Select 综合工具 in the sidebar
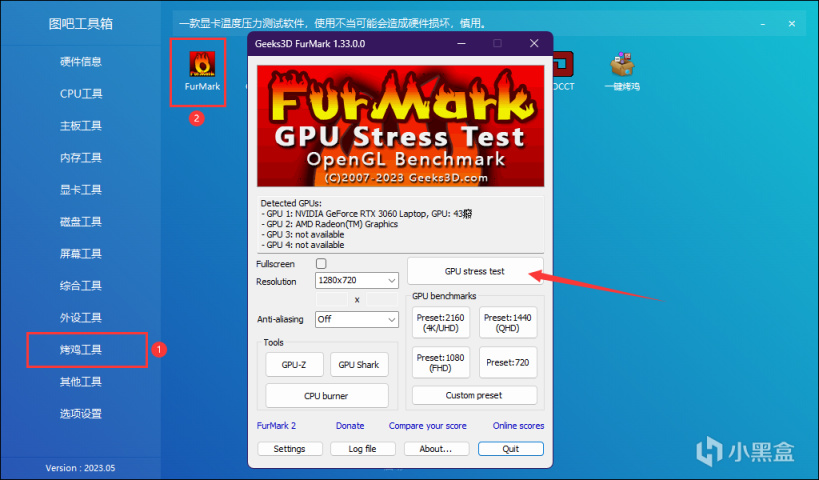 (80, 286)
